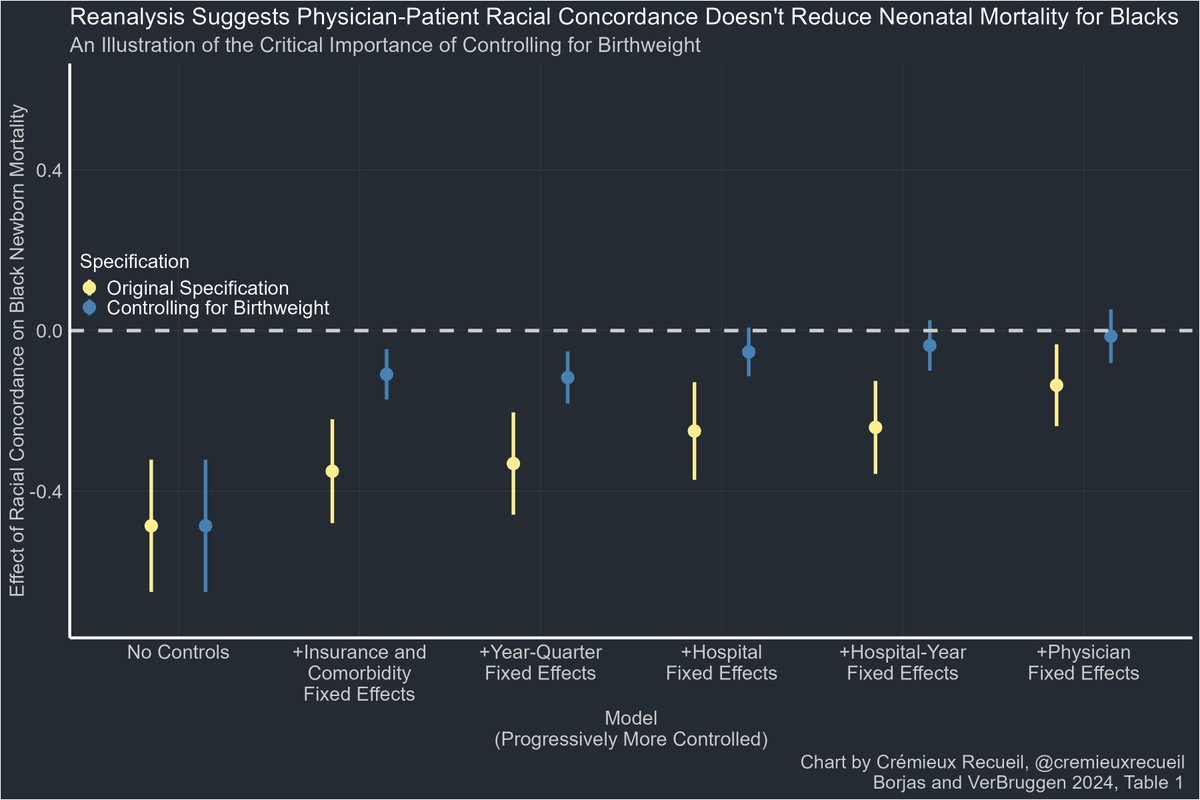
Task: Select the blue data point for No Controls
Action: coord(205,526)
